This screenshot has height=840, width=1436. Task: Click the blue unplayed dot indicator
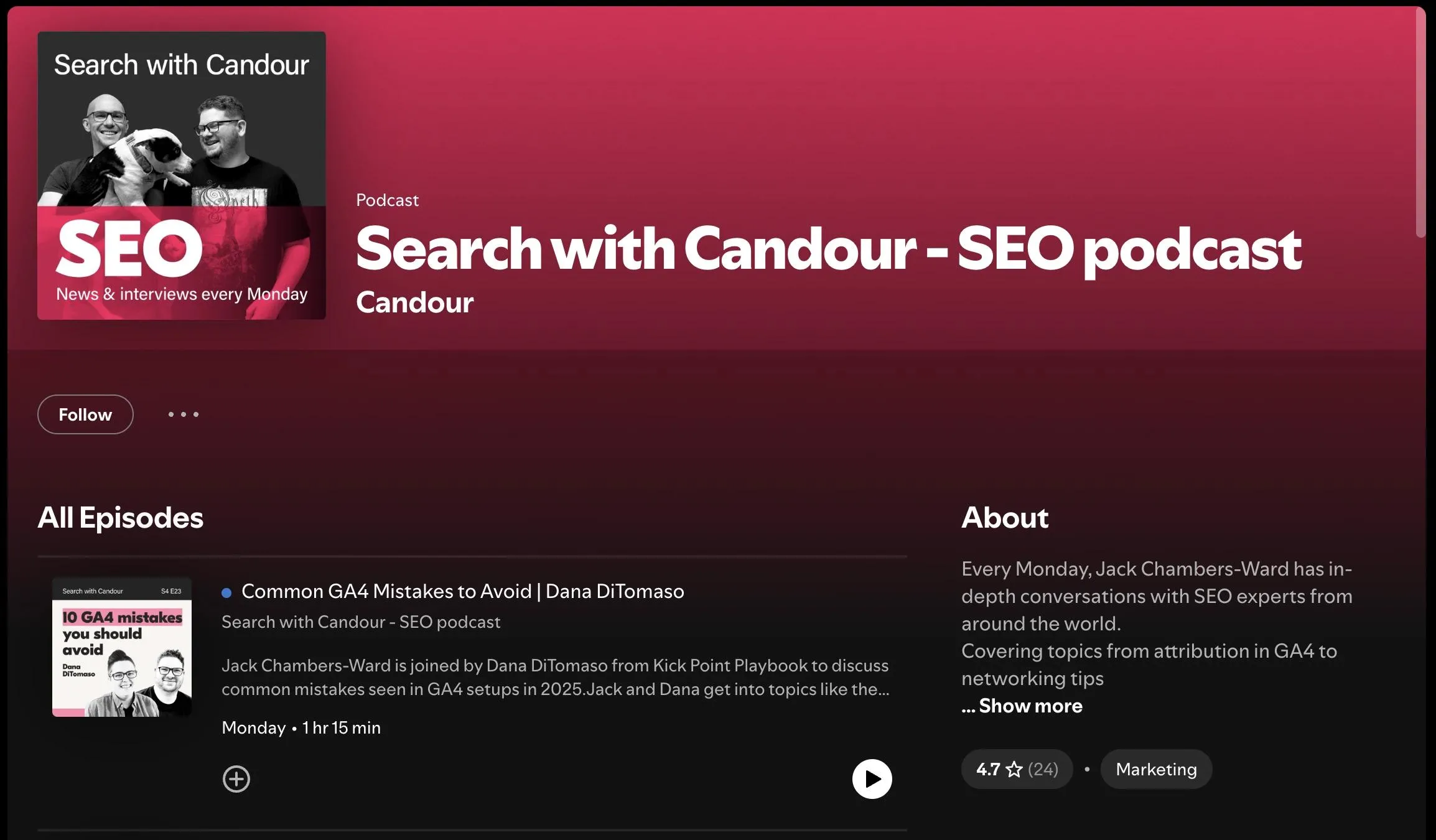click(x=226, y=593)
